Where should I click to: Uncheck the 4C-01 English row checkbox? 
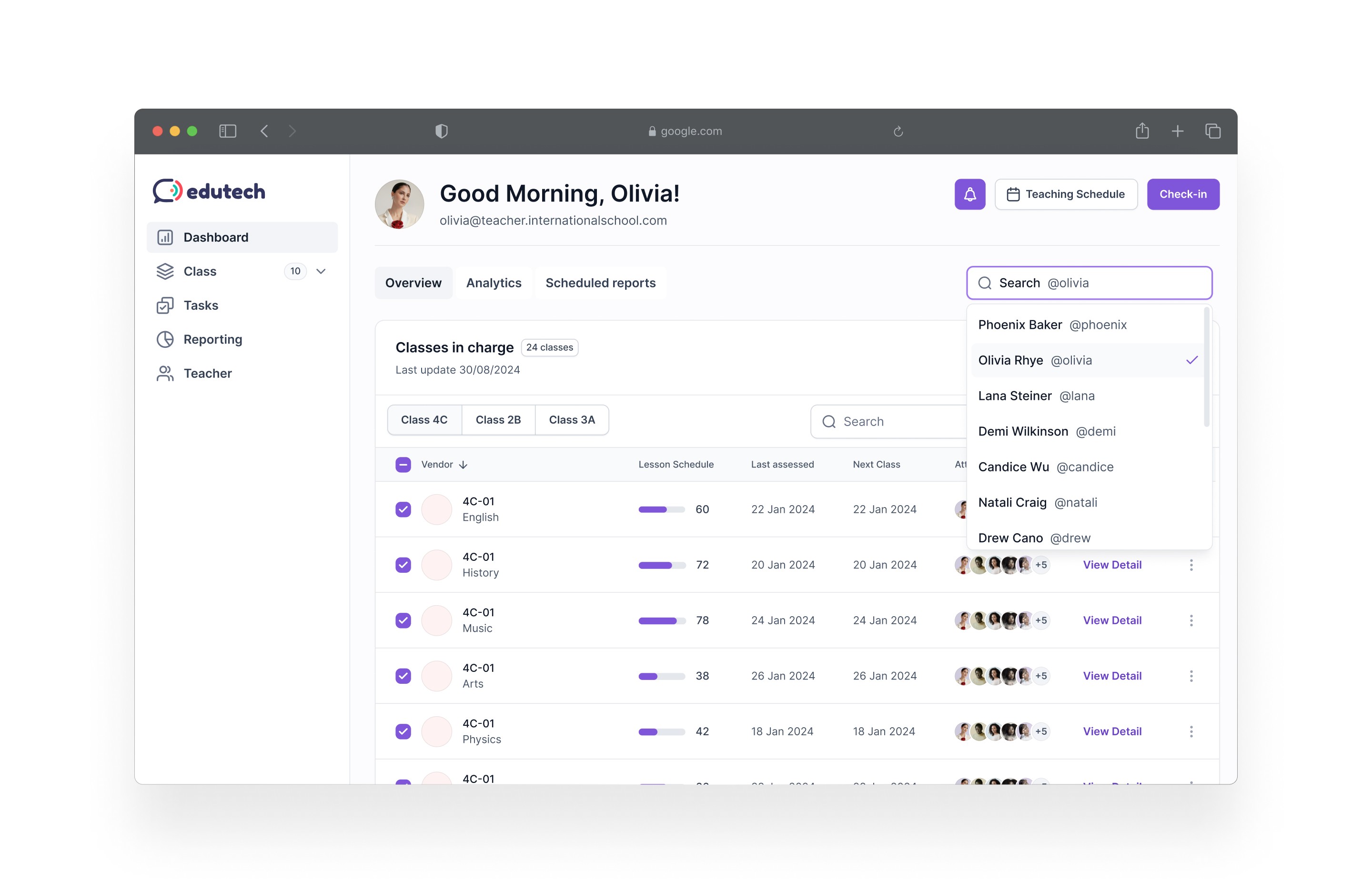tap(403, 509)
